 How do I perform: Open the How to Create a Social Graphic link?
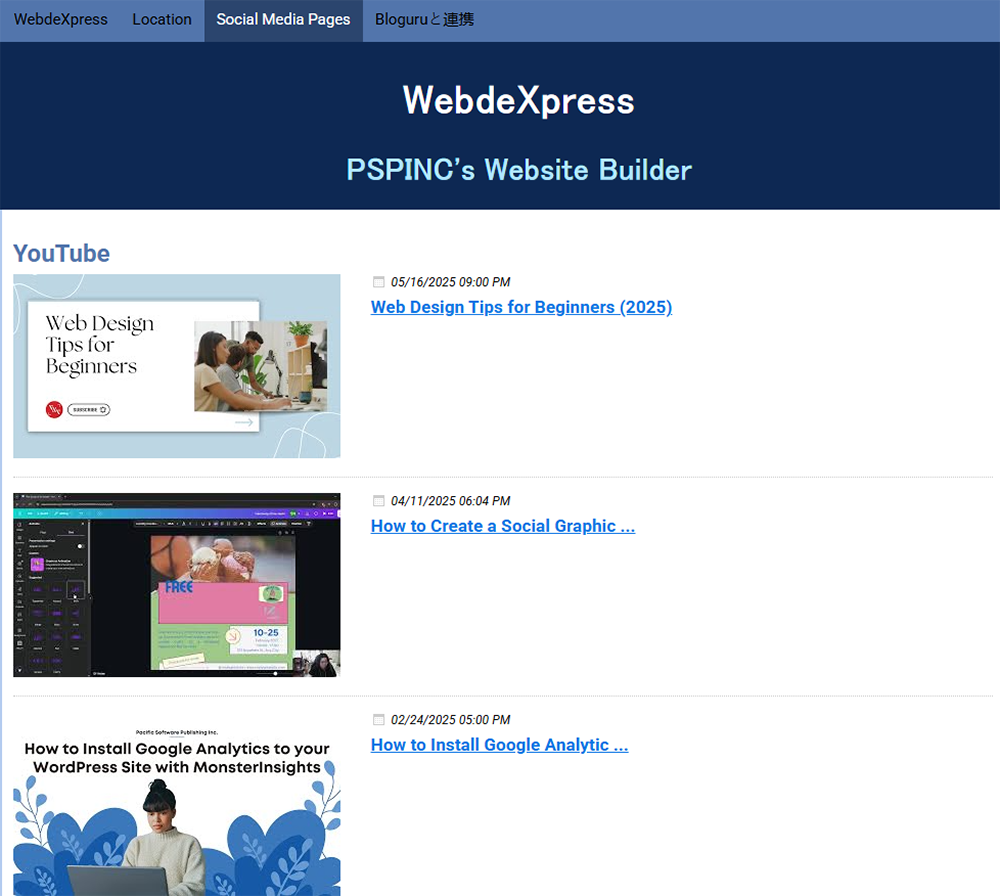(x=503, y=526)
